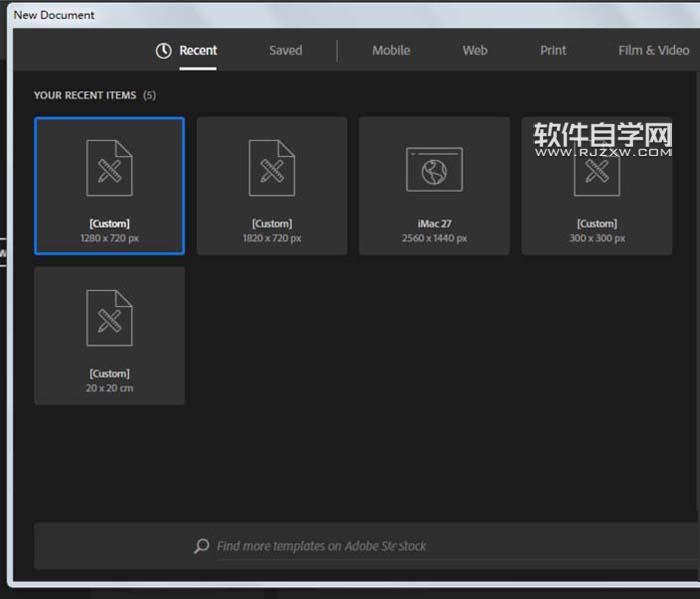Image resolution: width=700 pixels, height=599 pixels.
Task: Click the globe browser icon on iMac 27
Action: pyautogui.click(x=434, y=170)
